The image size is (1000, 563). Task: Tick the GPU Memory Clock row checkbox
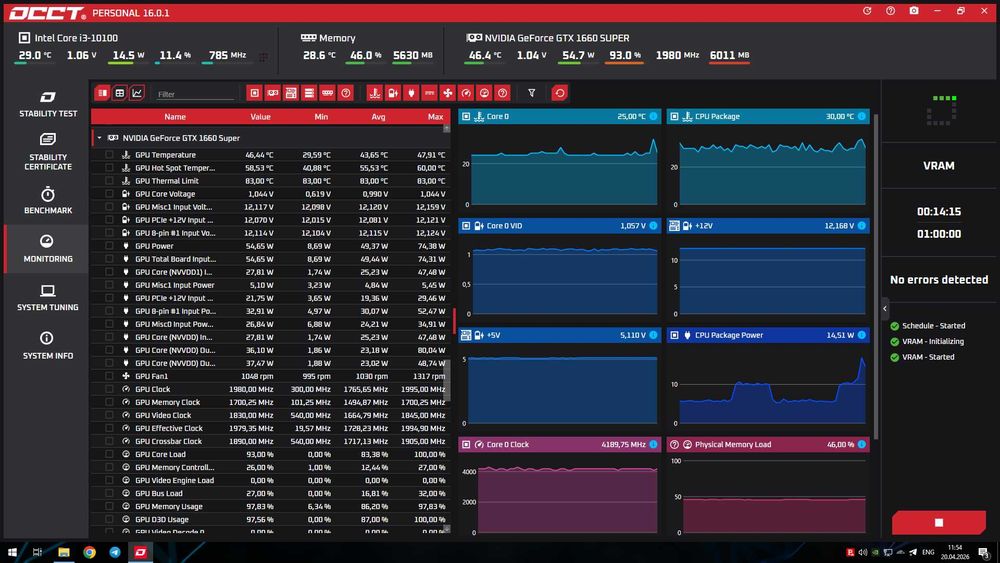110,402
